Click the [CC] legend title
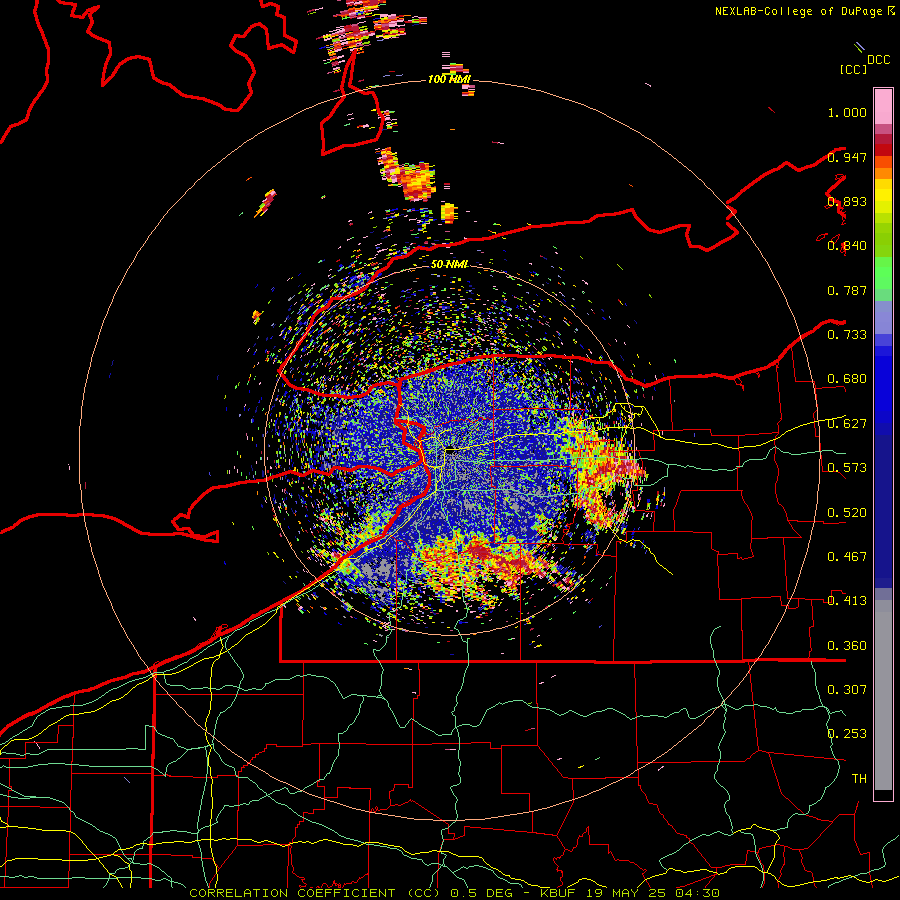900x900 pixels. [853, 69]
